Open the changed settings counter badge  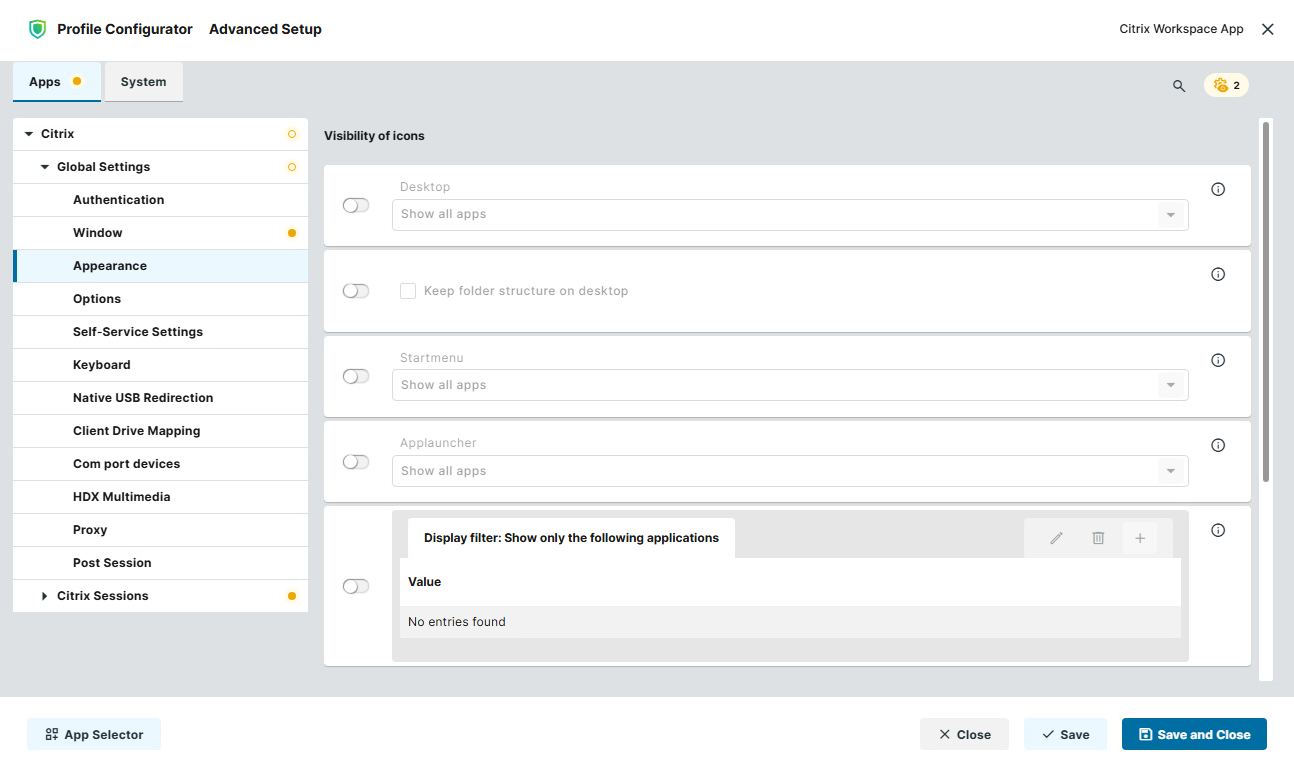[1226, 85]
